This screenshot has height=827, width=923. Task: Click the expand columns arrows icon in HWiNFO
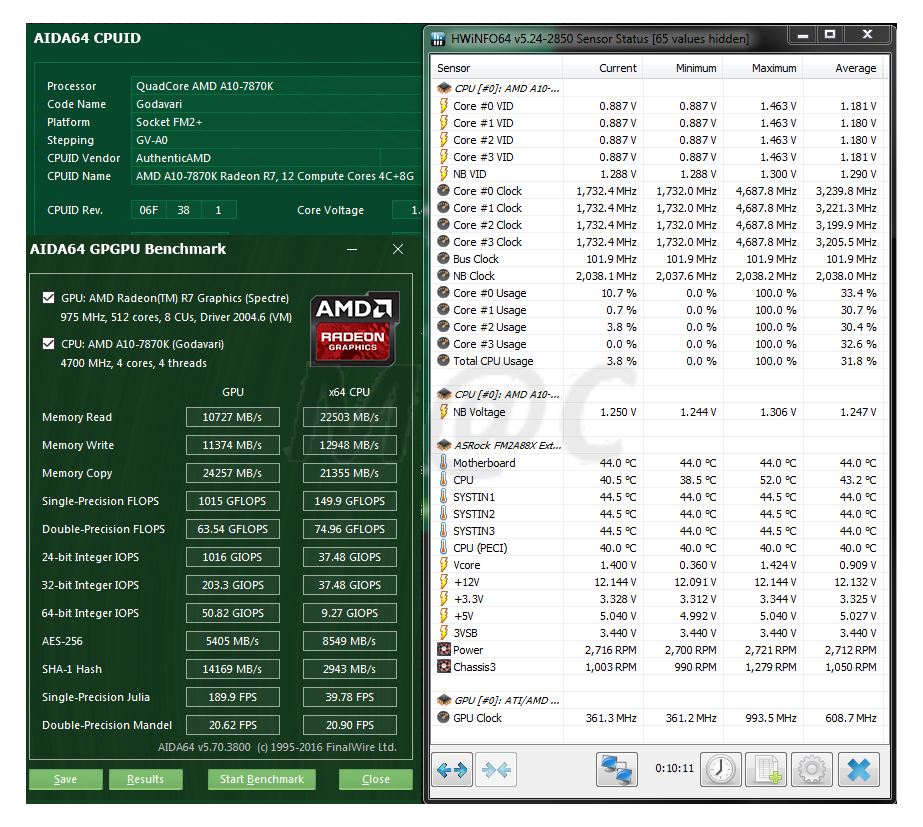[451, 769]
